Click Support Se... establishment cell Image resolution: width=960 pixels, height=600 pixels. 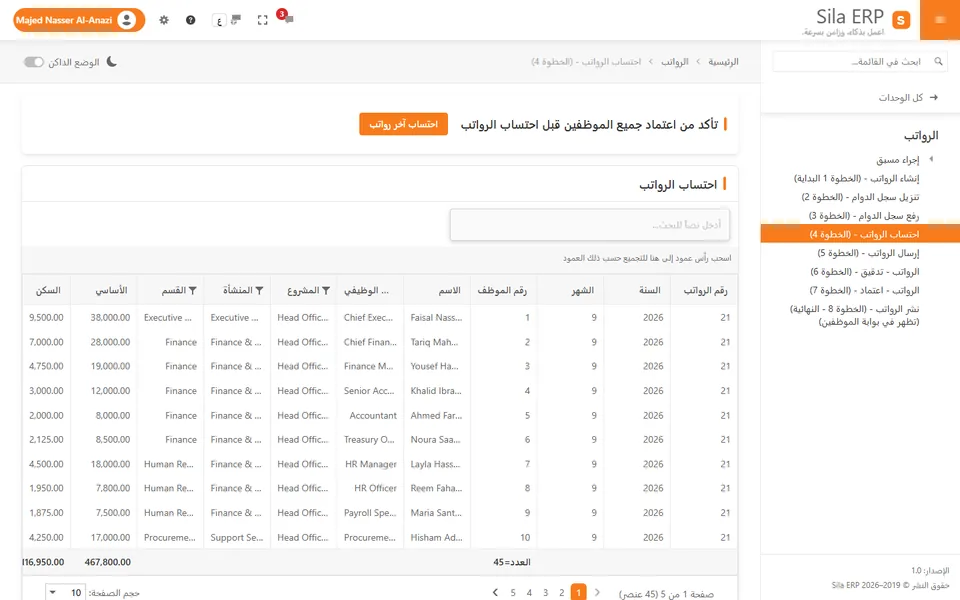point(236,538)
